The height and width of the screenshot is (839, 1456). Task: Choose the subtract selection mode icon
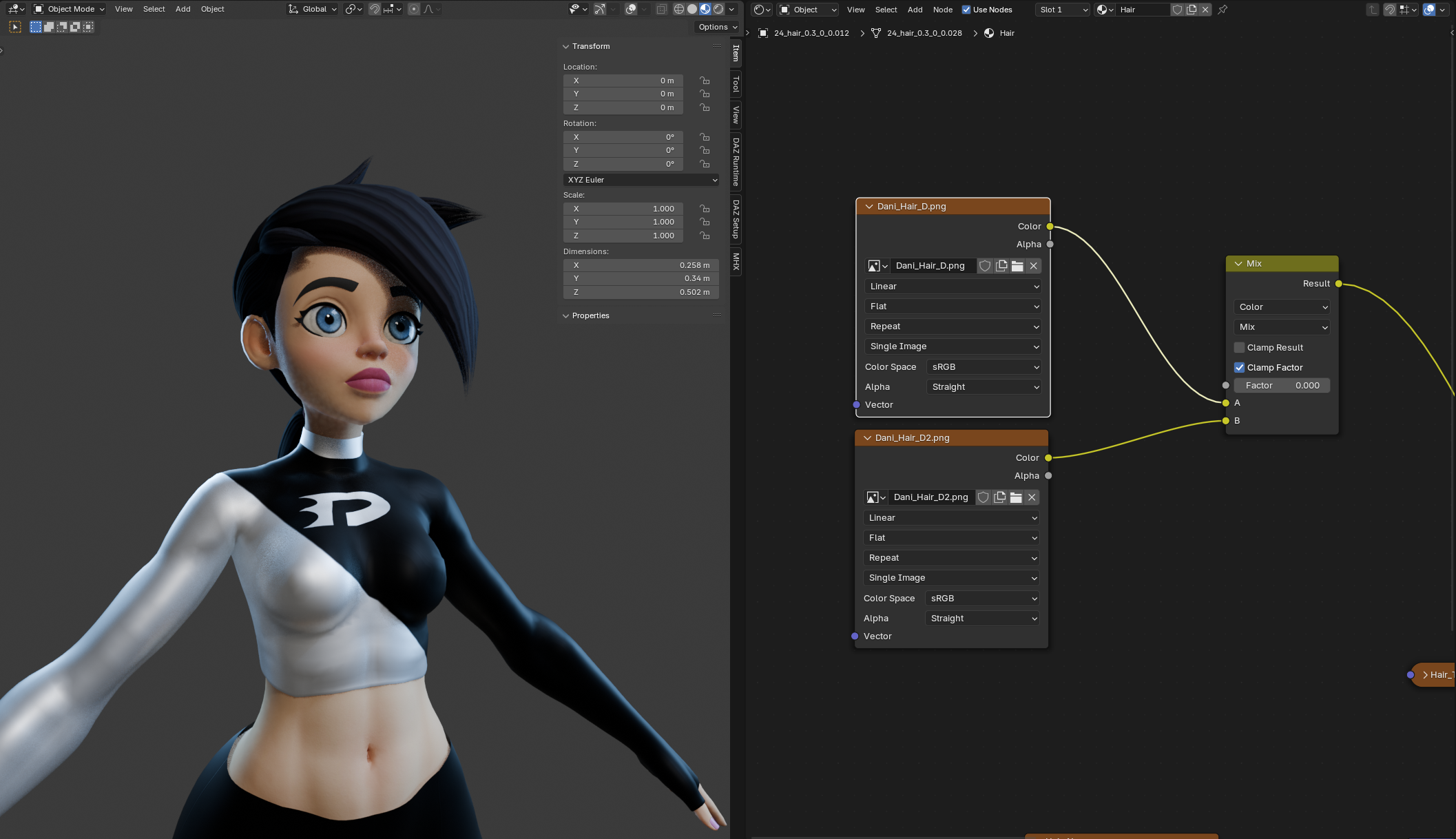(62, 27)
